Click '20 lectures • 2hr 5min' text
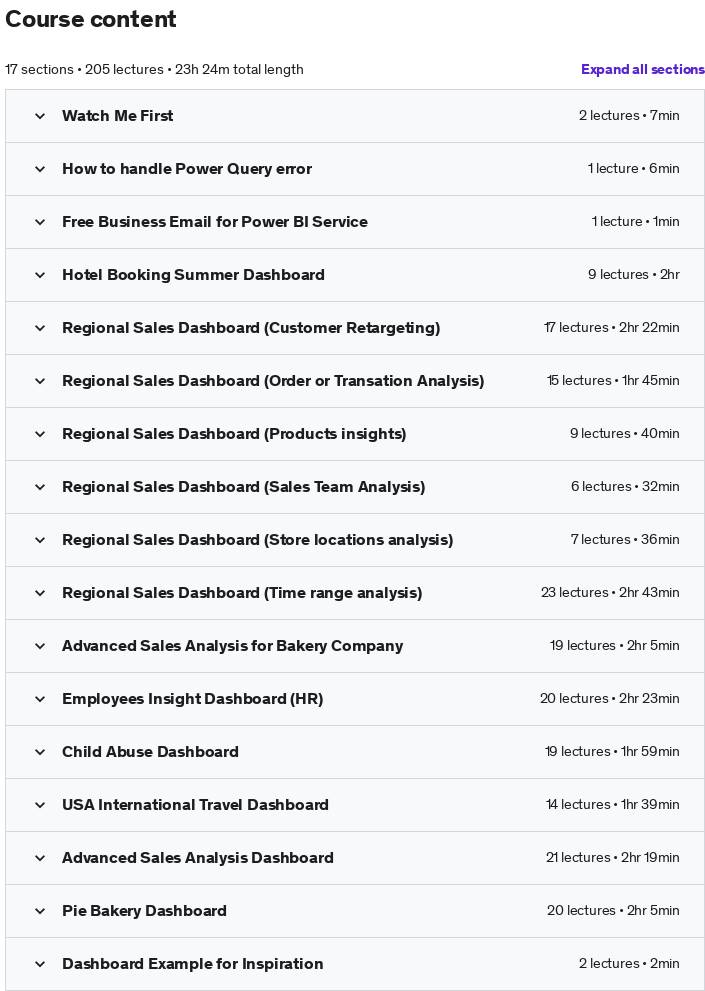This screenshot has width=705, height=991. (613, 911)
